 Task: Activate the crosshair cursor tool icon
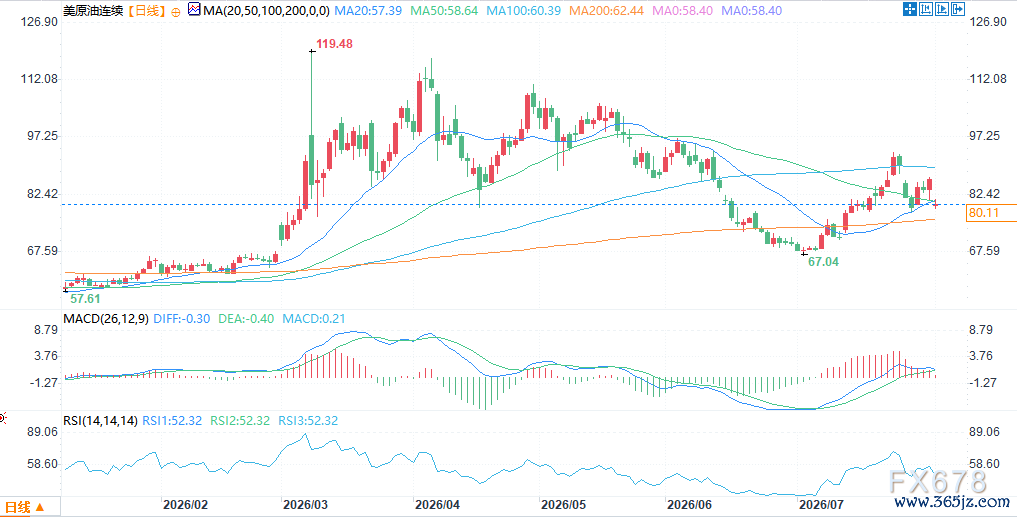(x=910, y=9)
